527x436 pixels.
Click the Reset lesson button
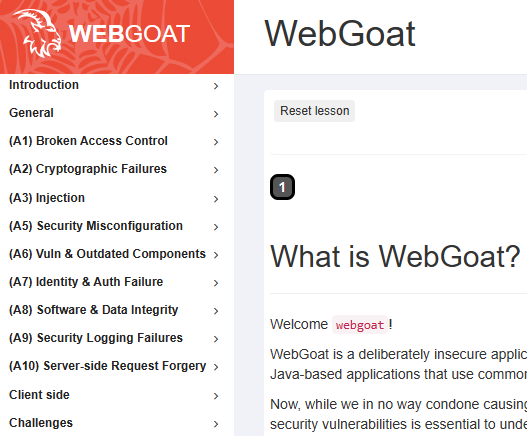(315, 111)
